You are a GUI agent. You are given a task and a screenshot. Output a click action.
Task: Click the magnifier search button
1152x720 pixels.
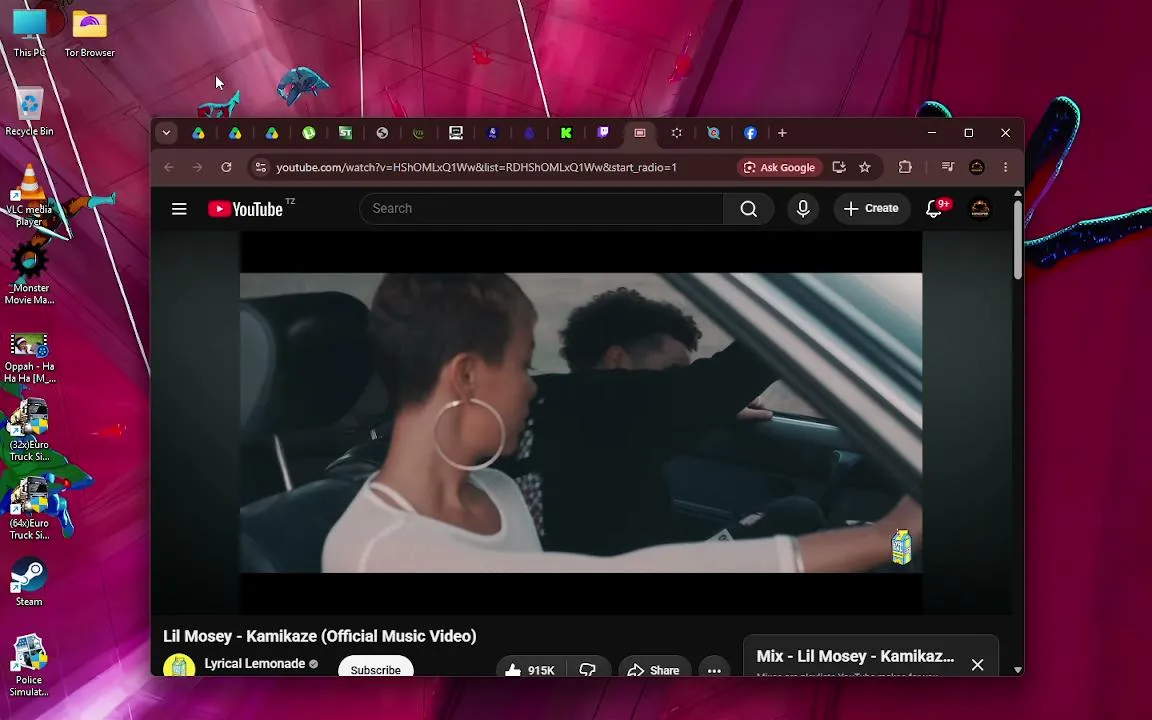tap(749, 209)
